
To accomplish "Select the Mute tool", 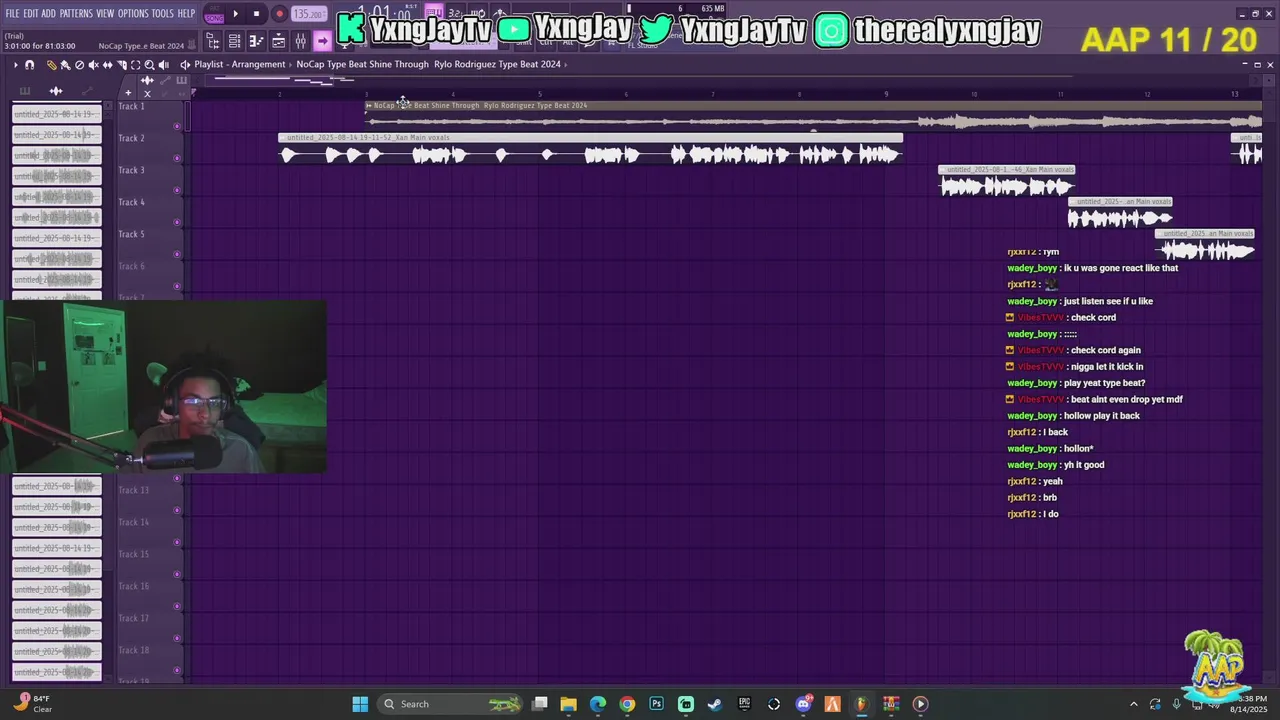I will pyautogui.click(x=93, y=65).
